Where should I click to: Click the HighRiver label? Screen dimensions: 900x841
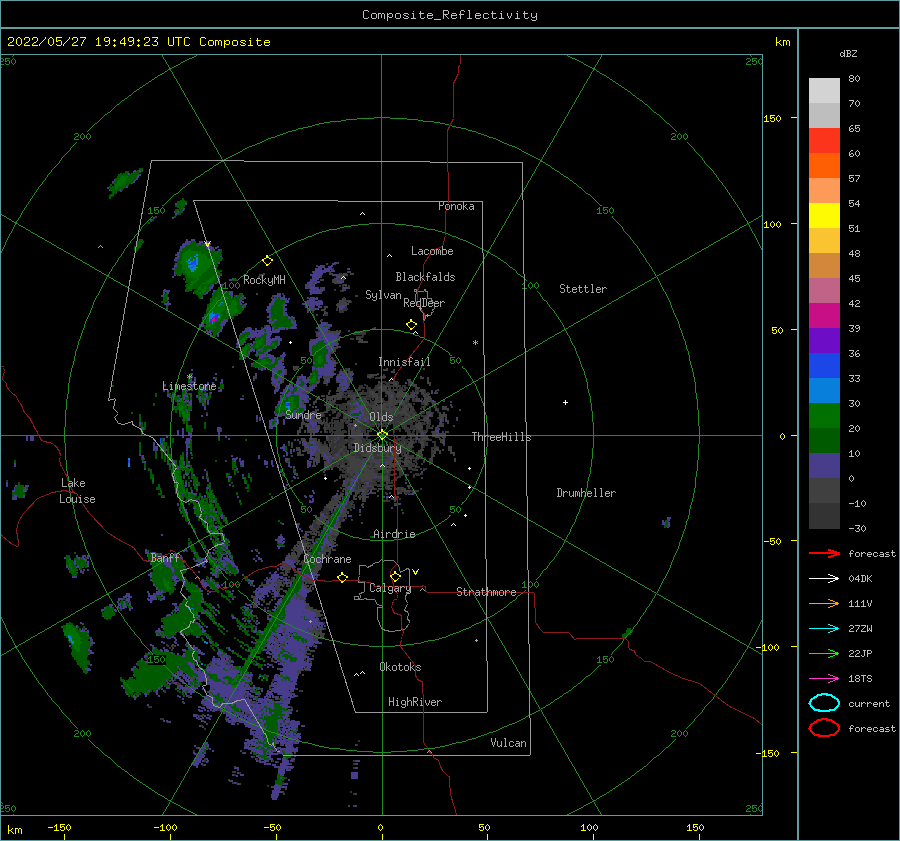[x=415, y=702]
